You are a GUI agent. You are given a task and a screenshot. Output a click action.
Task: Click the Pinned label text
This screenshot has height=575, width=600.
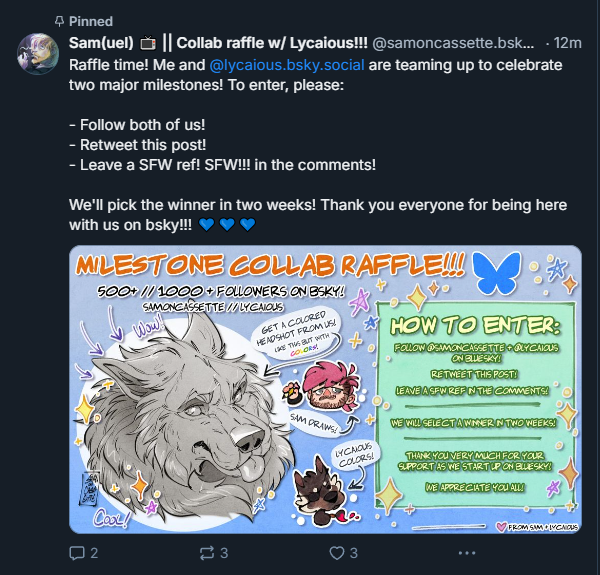click(x=91, y=21)
